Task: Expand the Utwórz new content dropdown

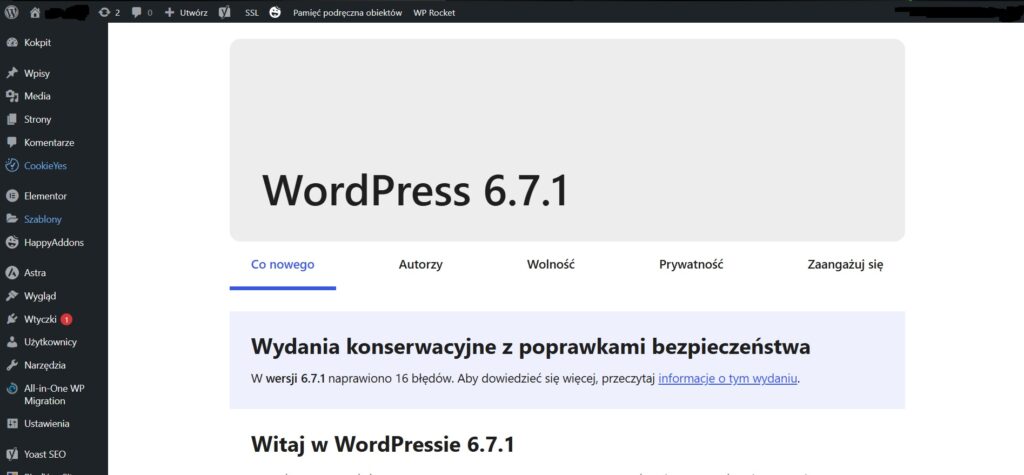Action: point(186,12)
